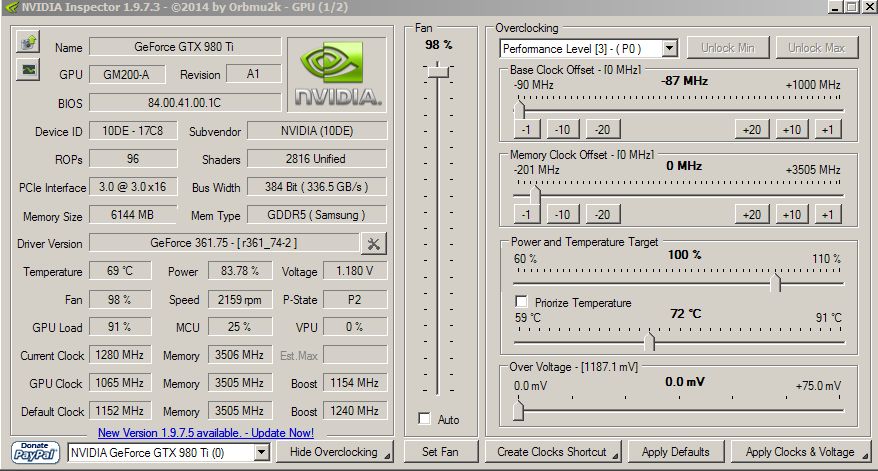Image resolution: width=878 pixels, height=471 pixels.
Task: Click the Shaders value 2816 Unified
Action: pos(316,158)
